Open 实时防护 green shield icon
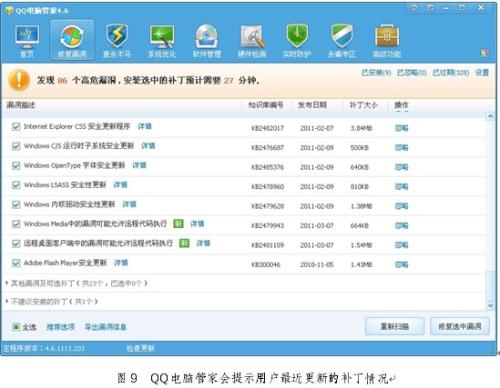The width and height of the screenshot is (500, 388). tap(297, 36)
